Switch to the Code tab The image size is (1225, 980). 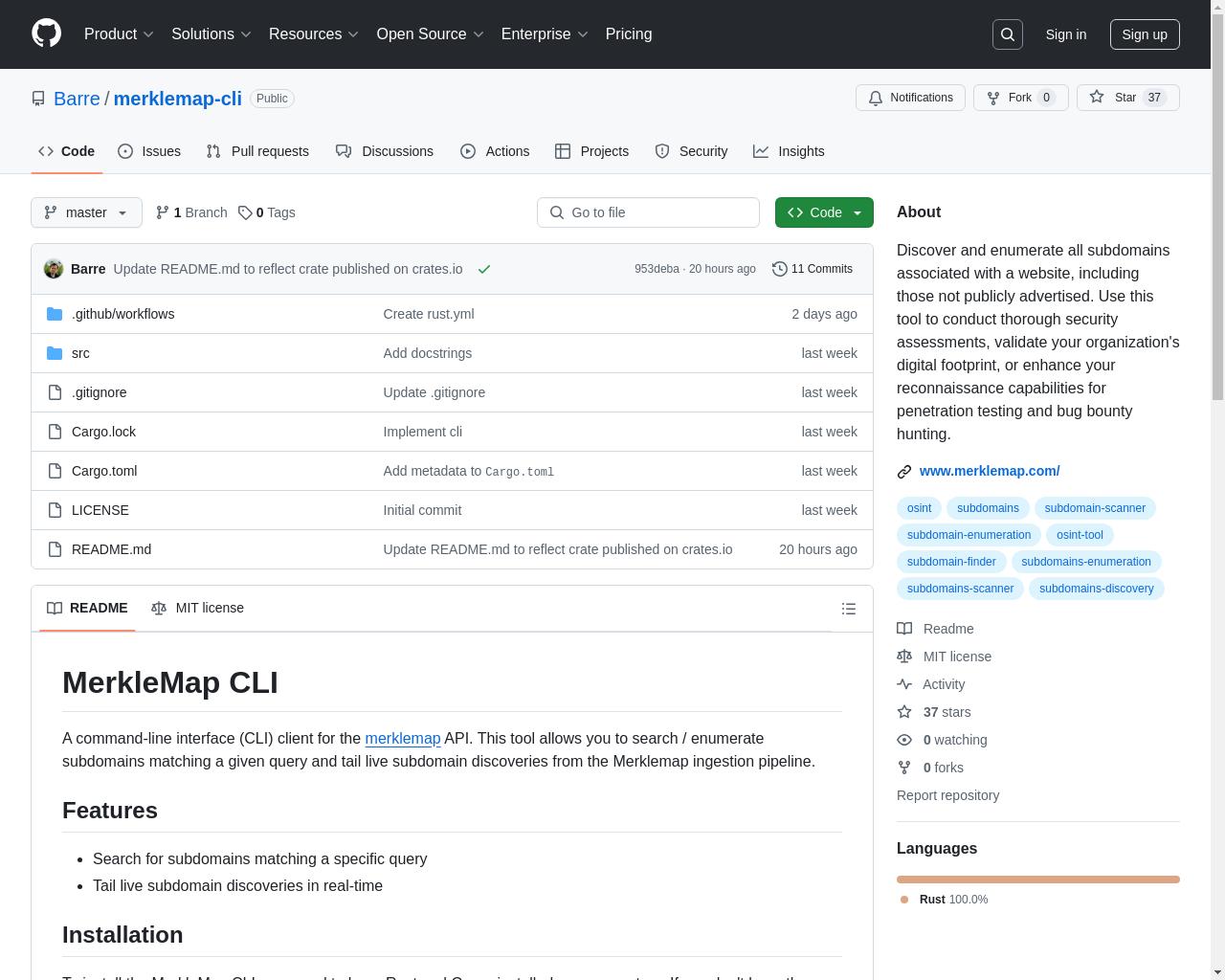[x=66, y=151]
